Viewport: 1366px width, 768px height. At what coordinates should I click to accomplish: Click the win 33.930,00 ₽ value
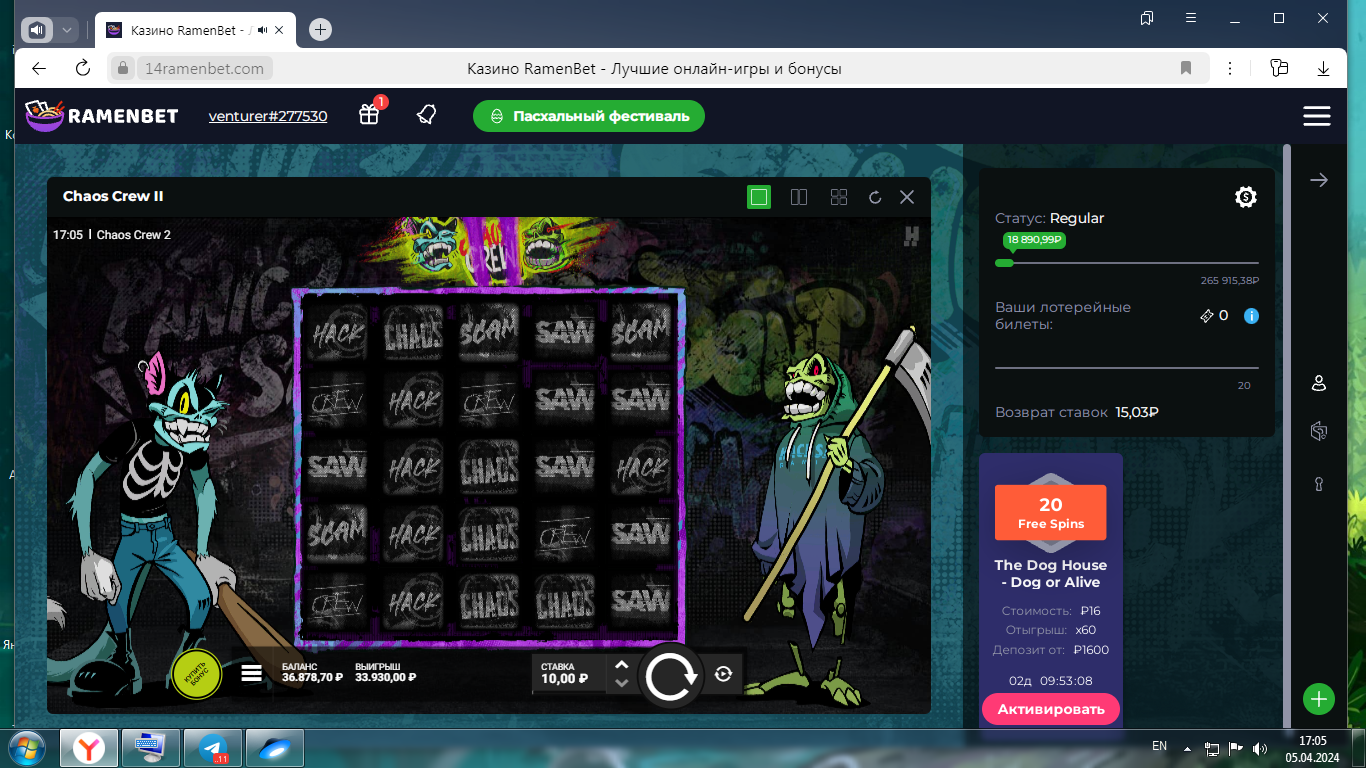tap(385, 678)
